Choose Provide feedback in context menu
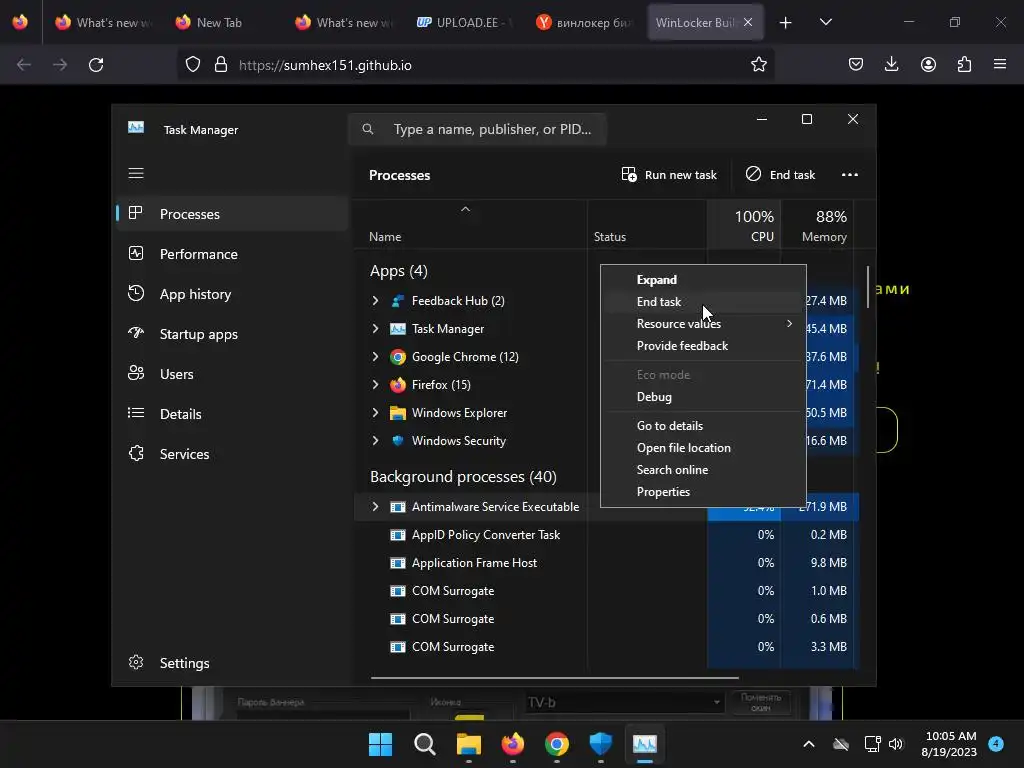This screenshot has width=1024, height=768. (703, 346)
